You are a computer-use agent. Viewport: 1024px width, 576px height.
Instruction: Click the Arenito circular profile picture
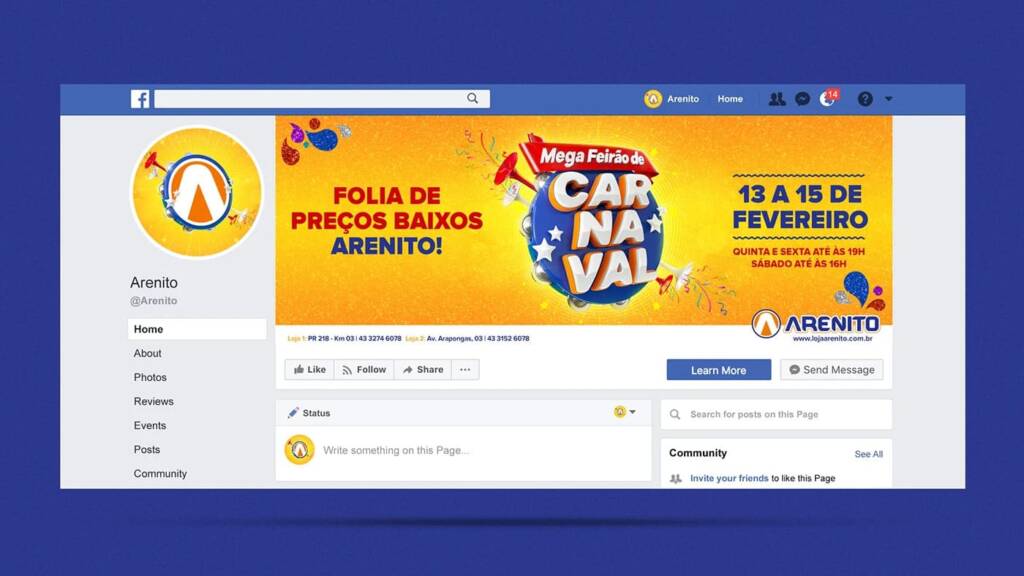[x=197, y=192]
